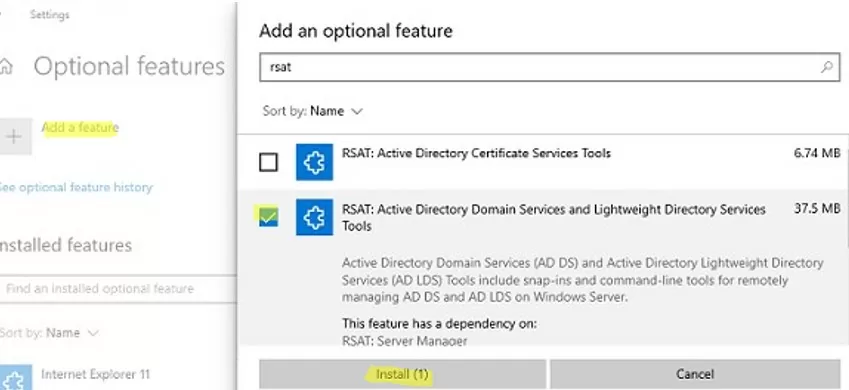
Task: Click the 37.5 MB size value
Action: [817, 209]
